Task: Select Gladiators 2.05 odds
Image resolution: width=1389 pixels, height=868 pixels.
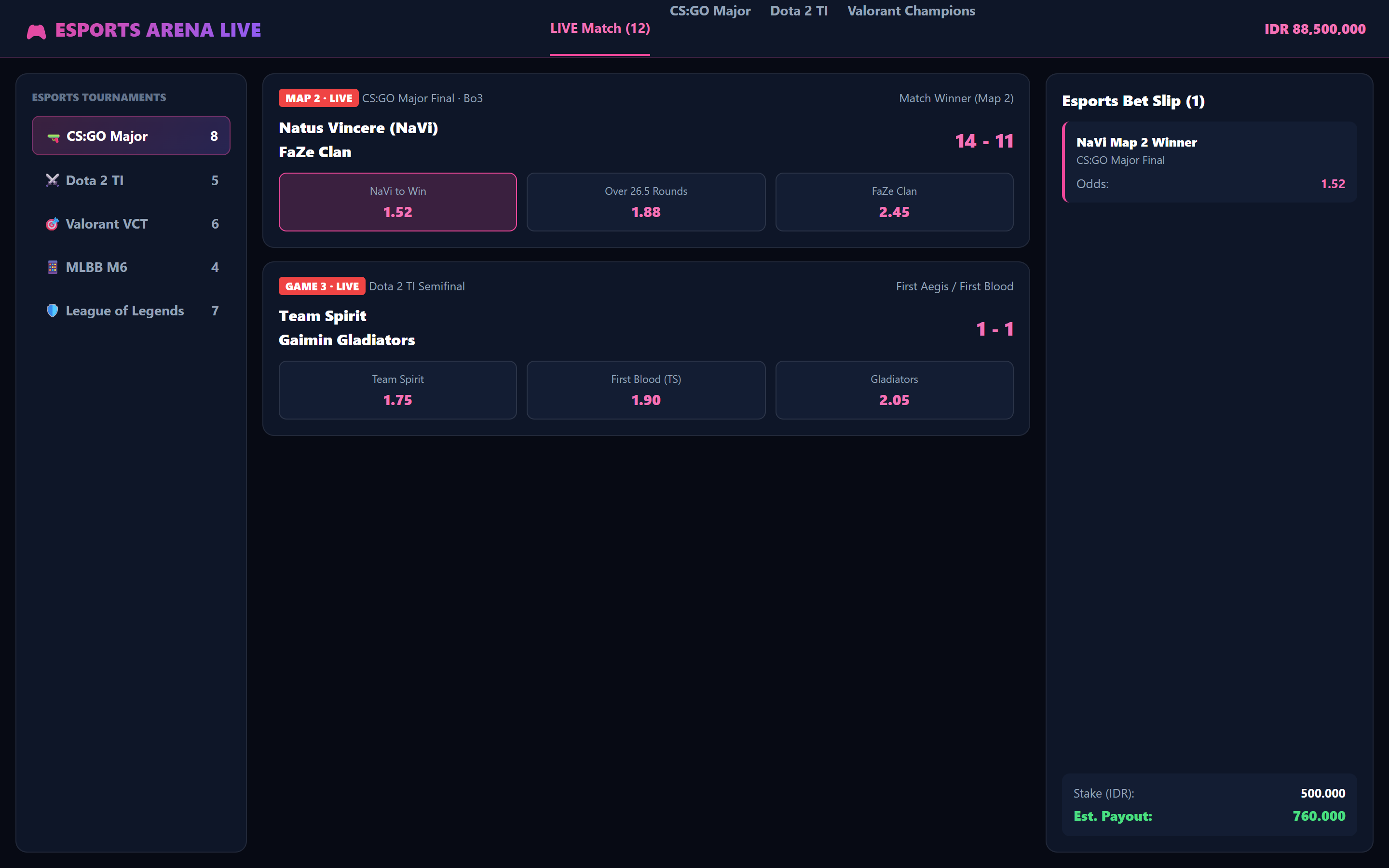Action: 894,391
